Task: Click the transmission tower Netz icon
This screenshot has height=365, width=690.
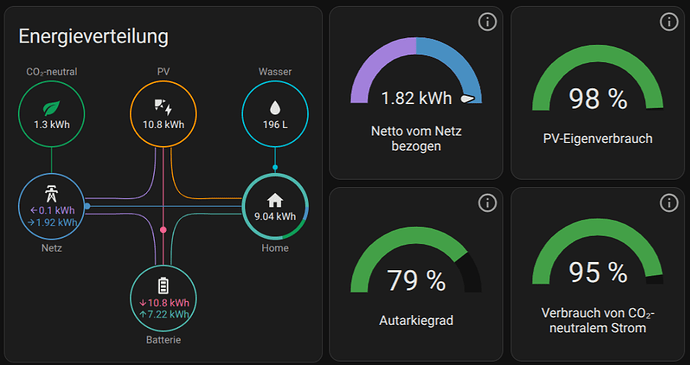Action: [x=51, y=194]
